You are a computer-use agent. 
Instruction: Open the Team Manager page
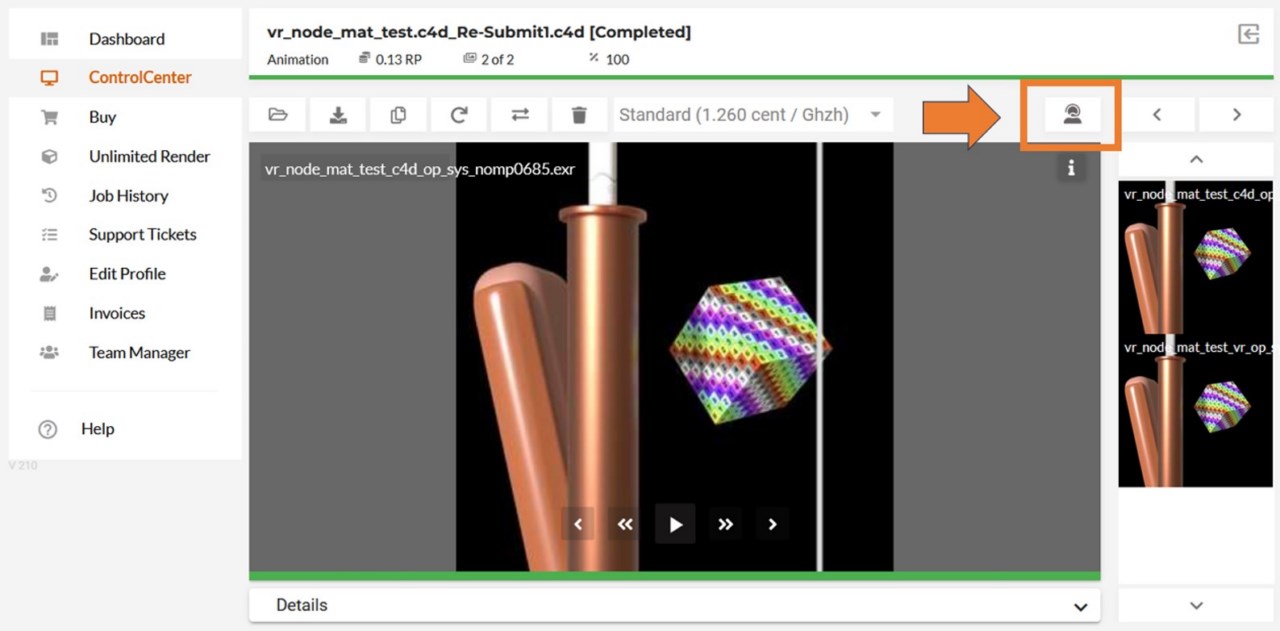(x=139, y=353)
